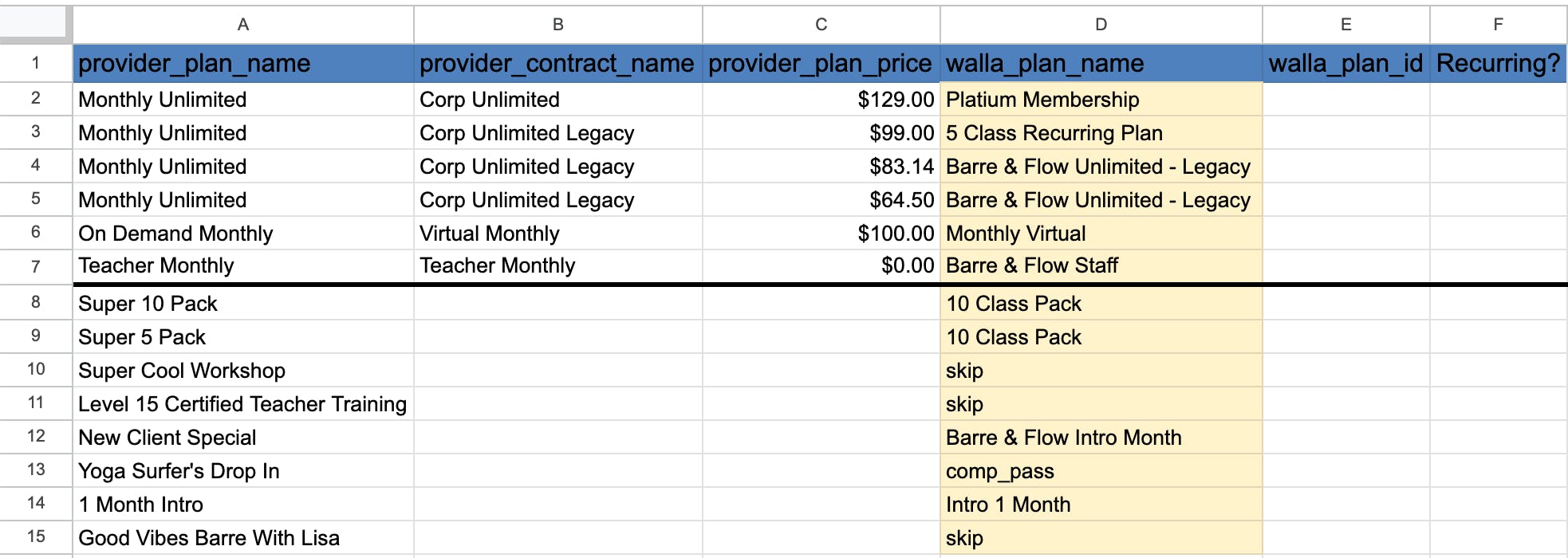Click the Level 15 Certified Teacher Training cell
1568x558 pixels.
coord(243,404)
